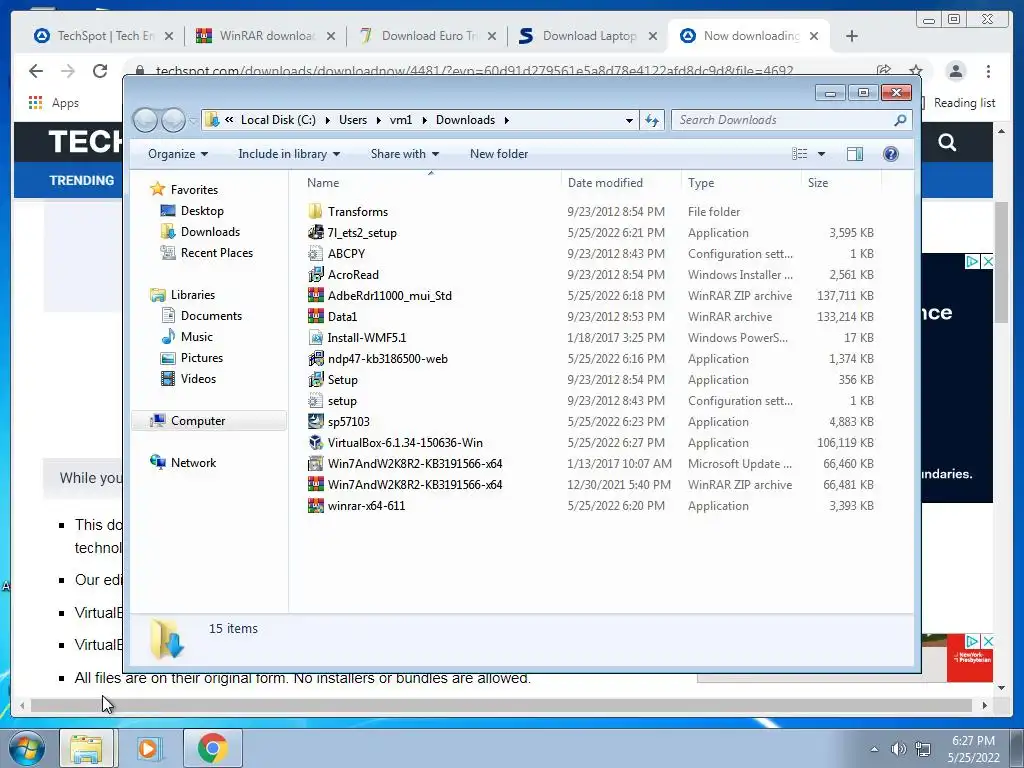Select the AdbeRdr11000_mui_Std archive icon
1024x768 pixels.
[x=315, y=295]
